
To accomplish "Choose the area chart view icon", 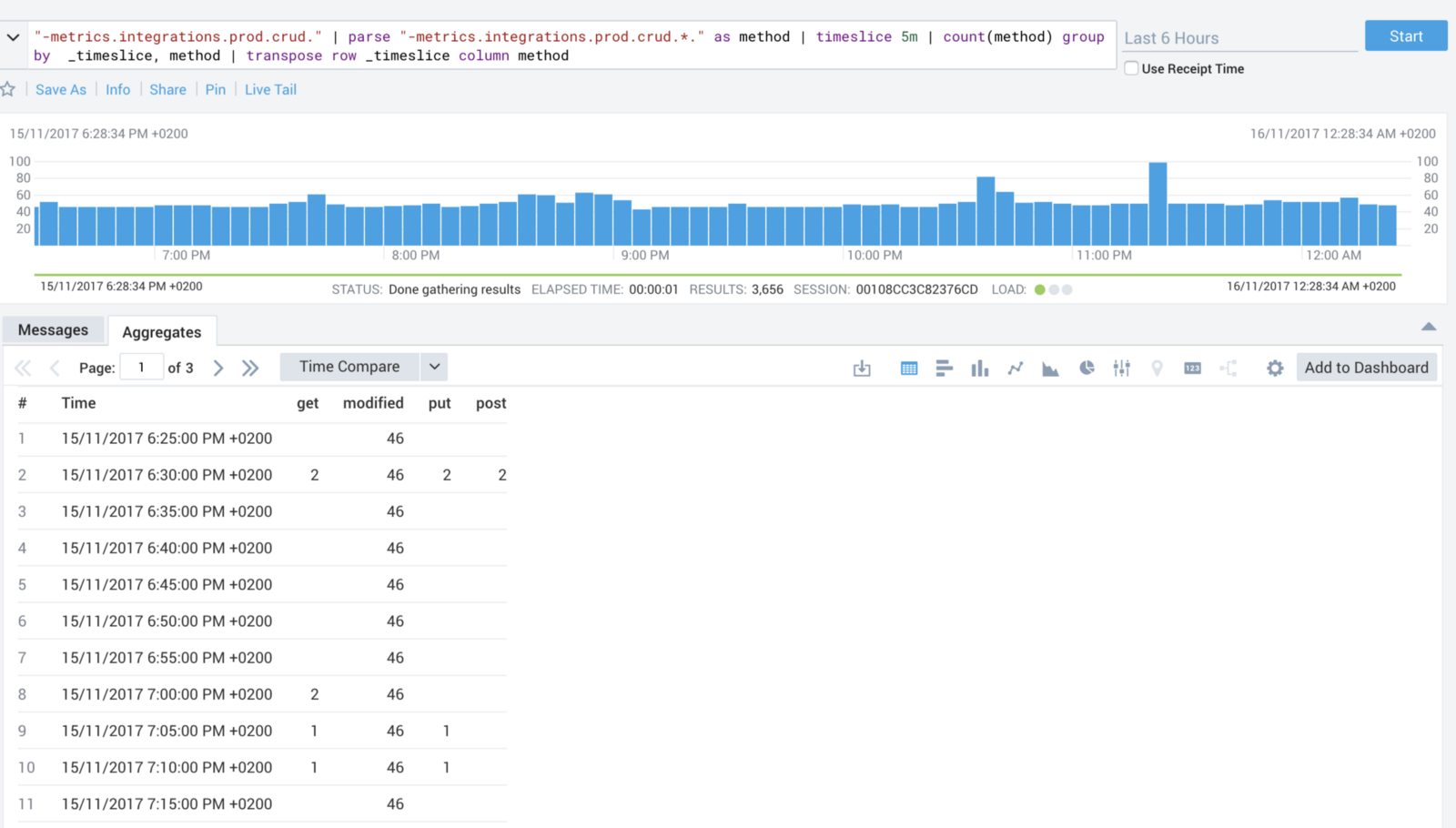I will pos(1050,369).
